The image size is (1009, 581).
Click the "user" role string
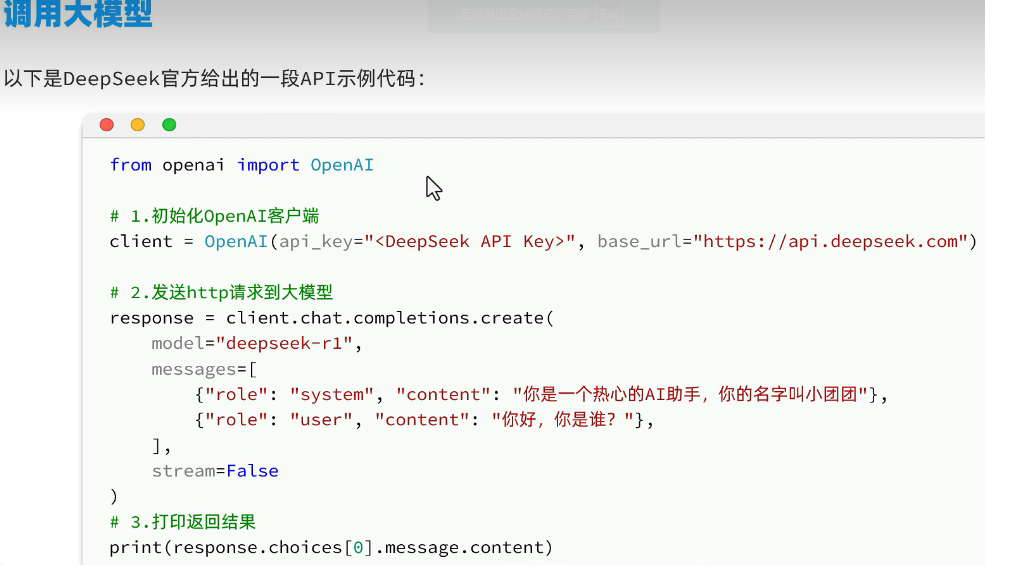coord(321,420)
